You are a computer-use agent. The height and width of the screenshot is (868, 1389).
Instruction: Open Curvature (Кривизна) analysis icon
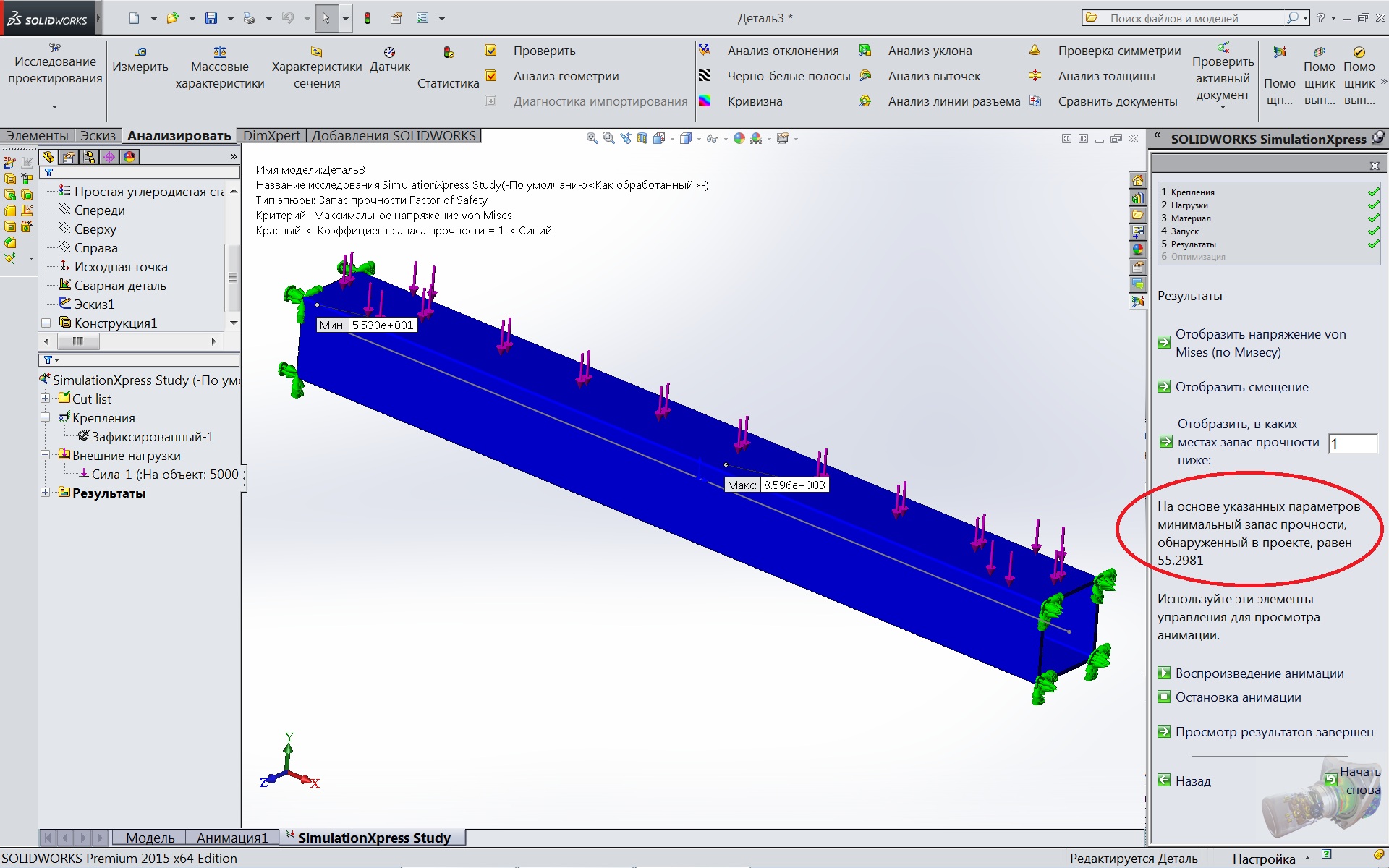(x=705, y=101)
